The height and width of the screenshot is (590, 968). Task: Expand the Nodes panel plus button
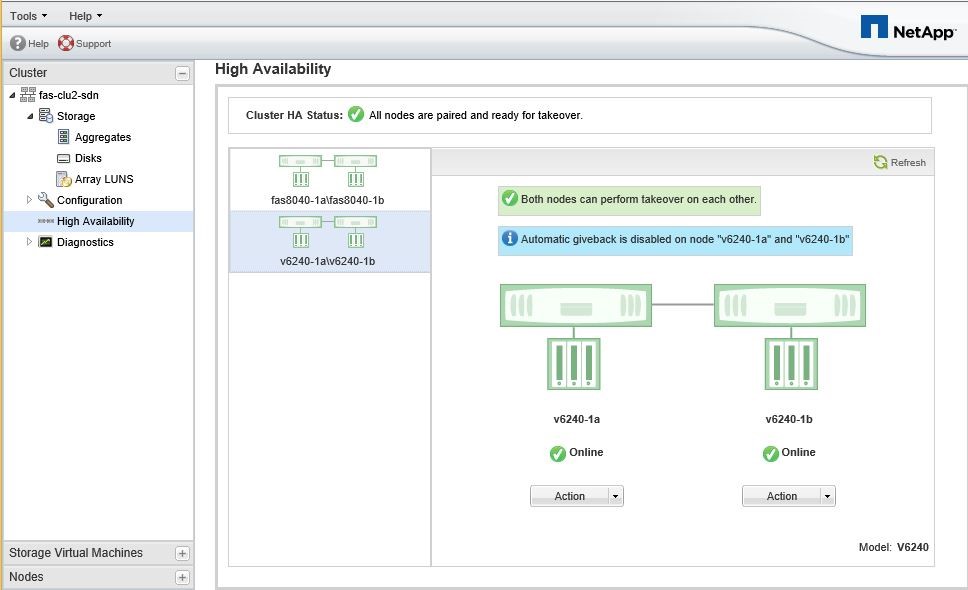click(182, 578)
